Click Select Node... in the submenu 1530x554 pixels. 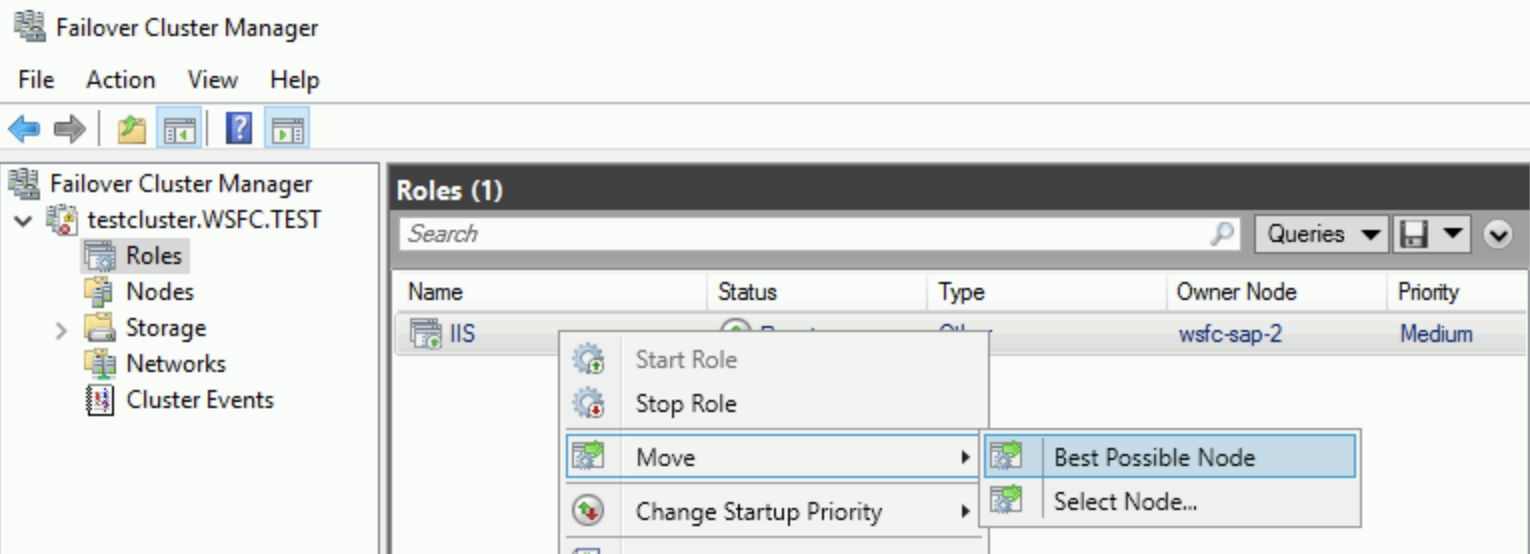click(1125, 501)
